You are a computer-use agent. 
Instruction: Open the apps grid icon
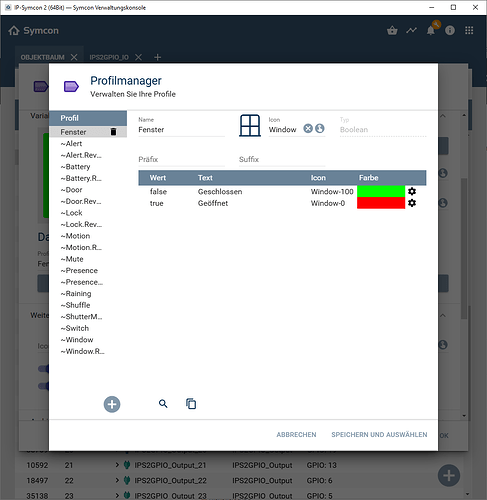(x=469, y=31)
